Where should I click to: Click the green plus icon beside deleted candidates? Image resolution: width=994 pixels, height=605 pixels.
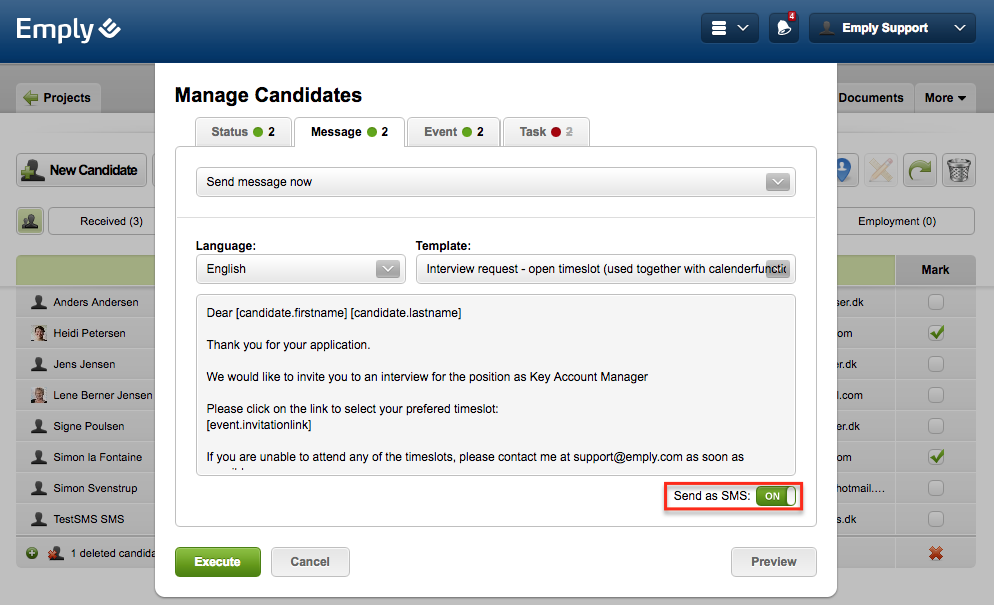point(32,552)
